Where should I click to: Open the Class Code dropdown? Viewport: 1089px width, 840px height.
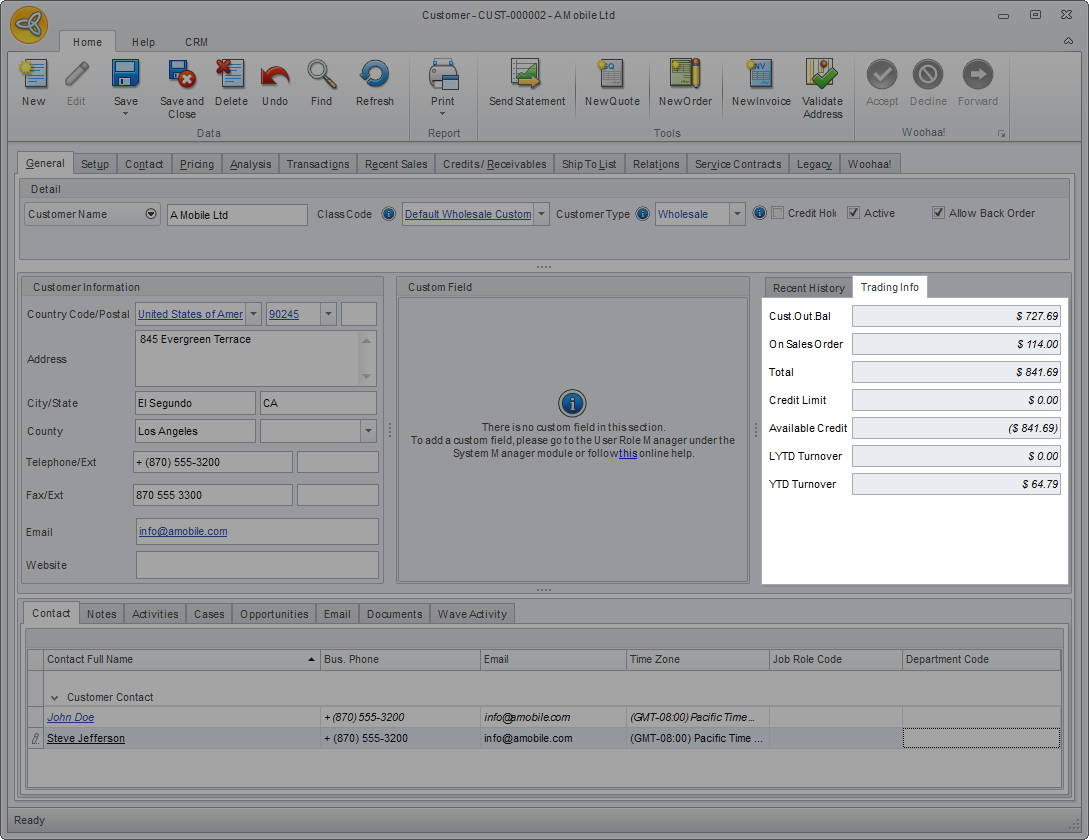(541, 214)
